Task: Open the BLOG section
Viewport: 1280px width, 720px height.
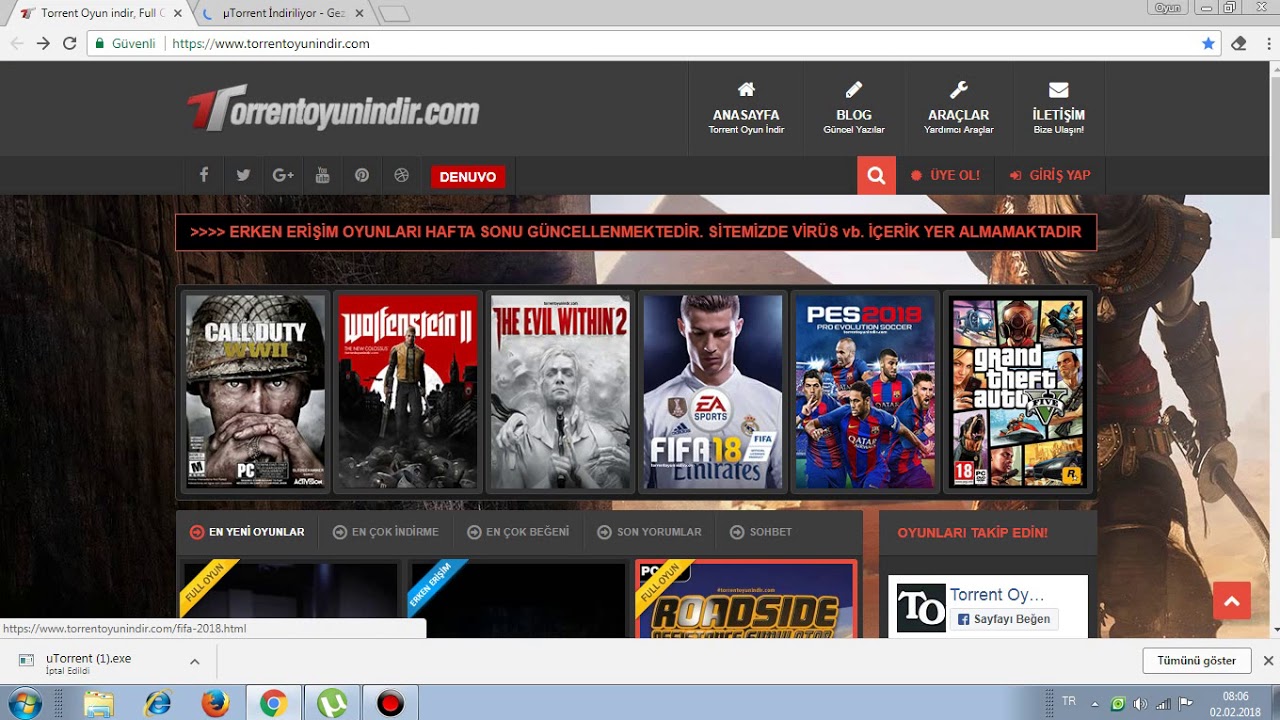Action: tap(854, 109)
